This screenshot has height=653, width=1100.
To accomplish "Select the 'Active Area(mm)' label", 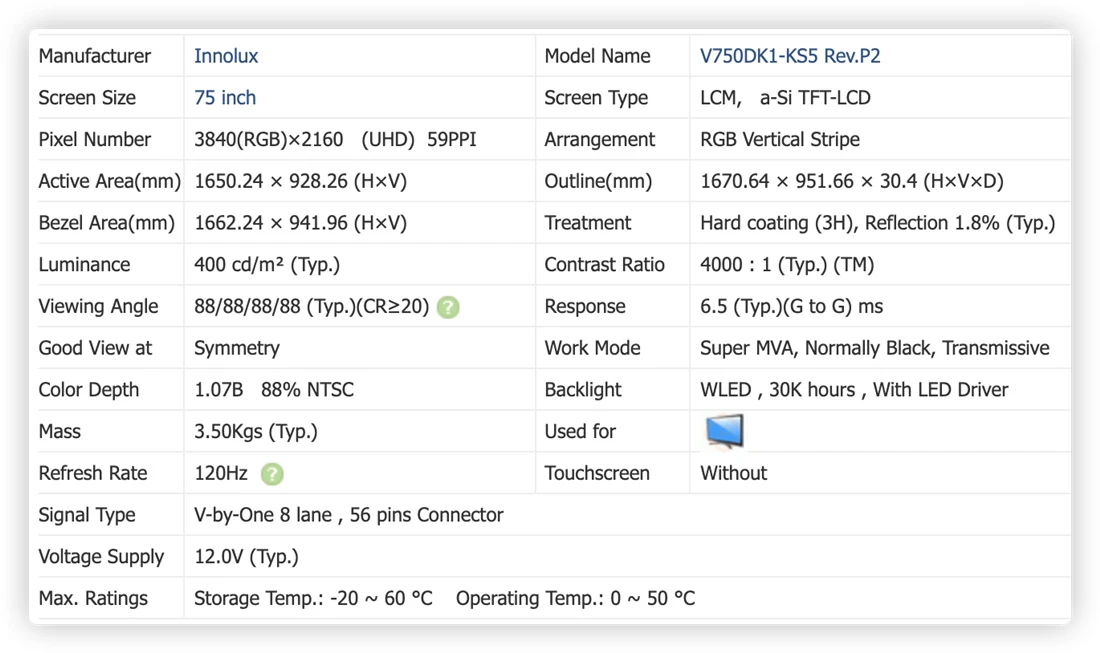I will [109, 181].
